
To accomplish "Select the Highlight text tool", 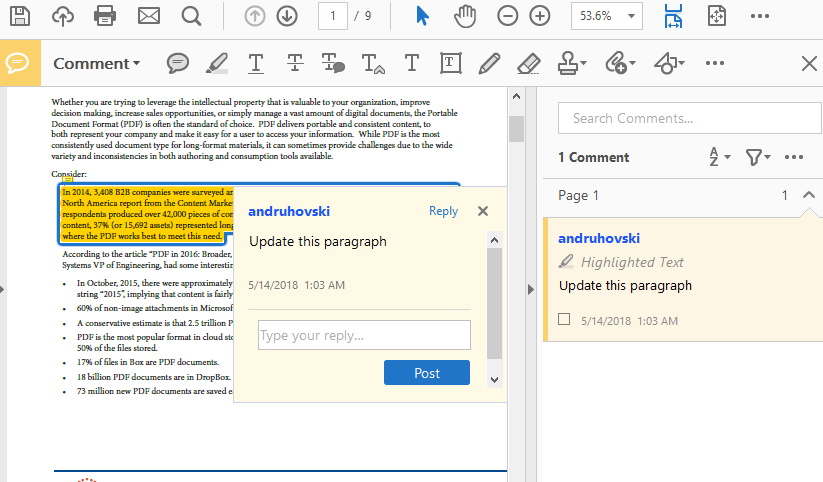I will (217, 64).
